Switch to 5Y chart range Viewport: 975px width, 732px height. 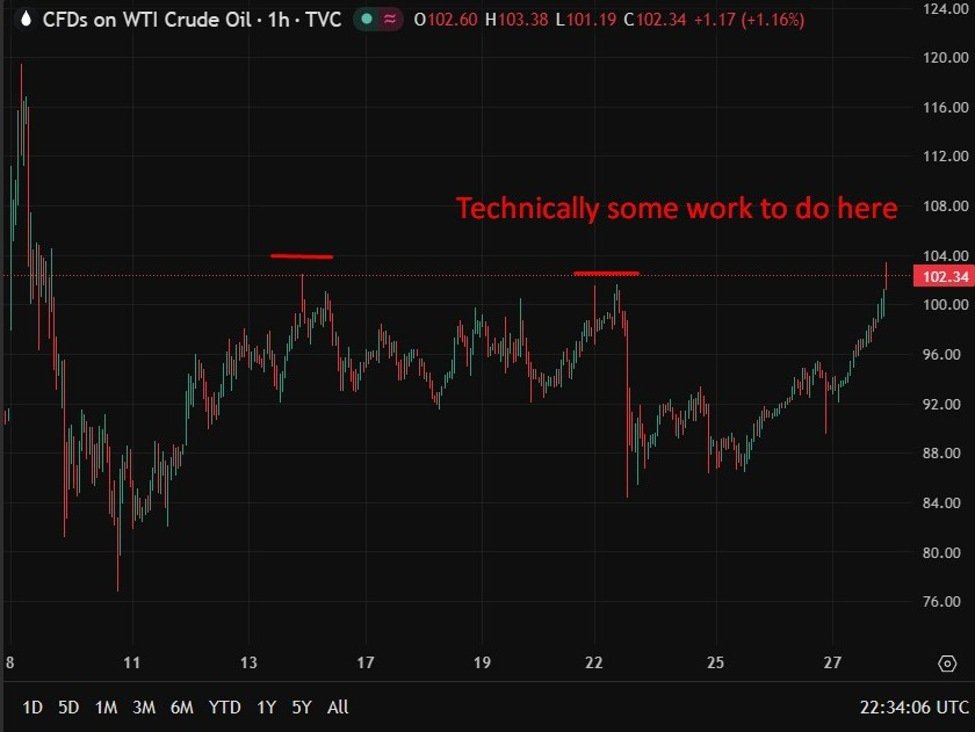(x=302, y=707)
